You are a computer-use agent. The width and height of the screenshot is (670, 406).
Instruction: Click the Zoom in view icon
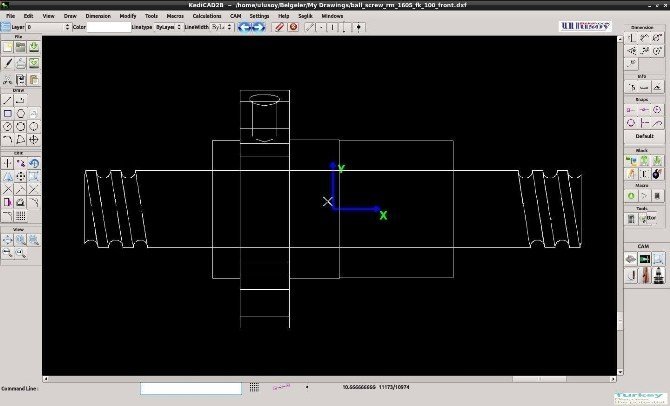click(x=21, y=240)
